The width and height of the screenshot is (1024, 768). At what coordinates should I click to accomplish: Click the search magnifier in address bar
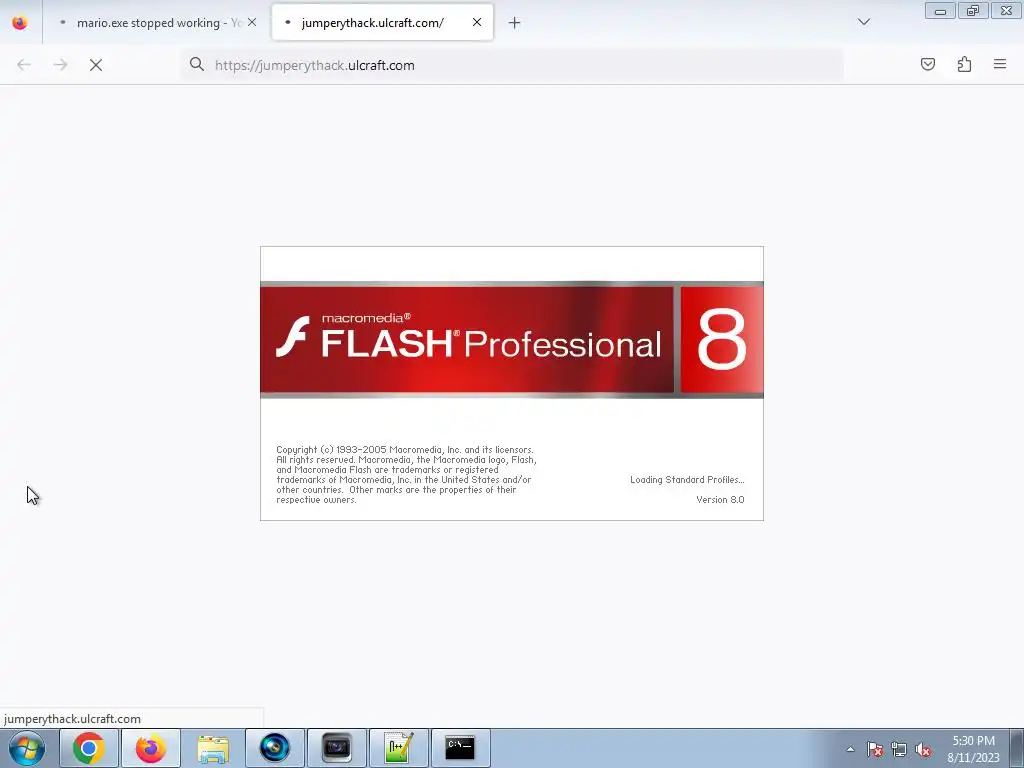(197, 65)
